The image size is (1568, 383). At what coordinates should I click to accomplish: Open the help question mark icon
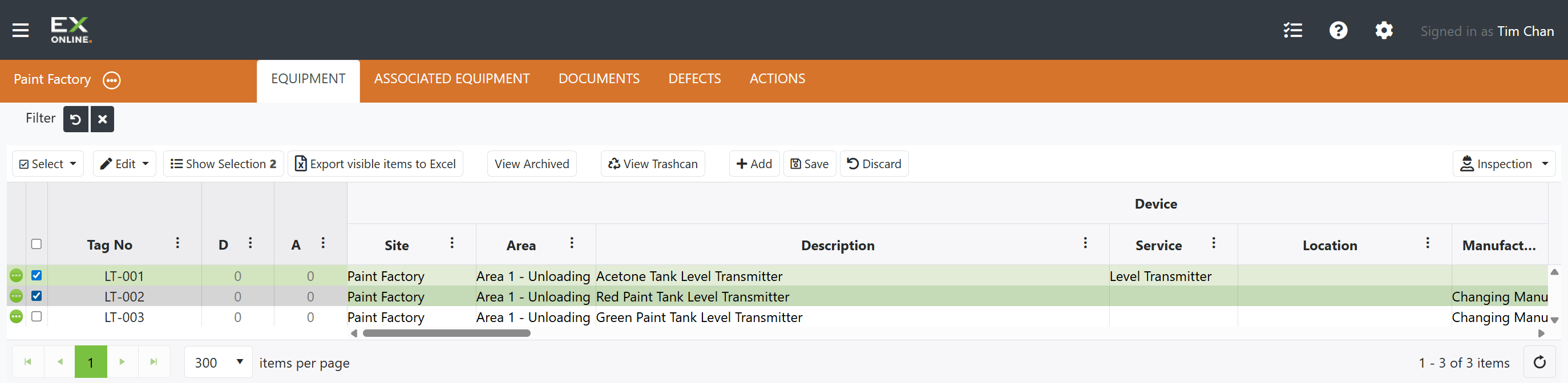(1338, 30)
